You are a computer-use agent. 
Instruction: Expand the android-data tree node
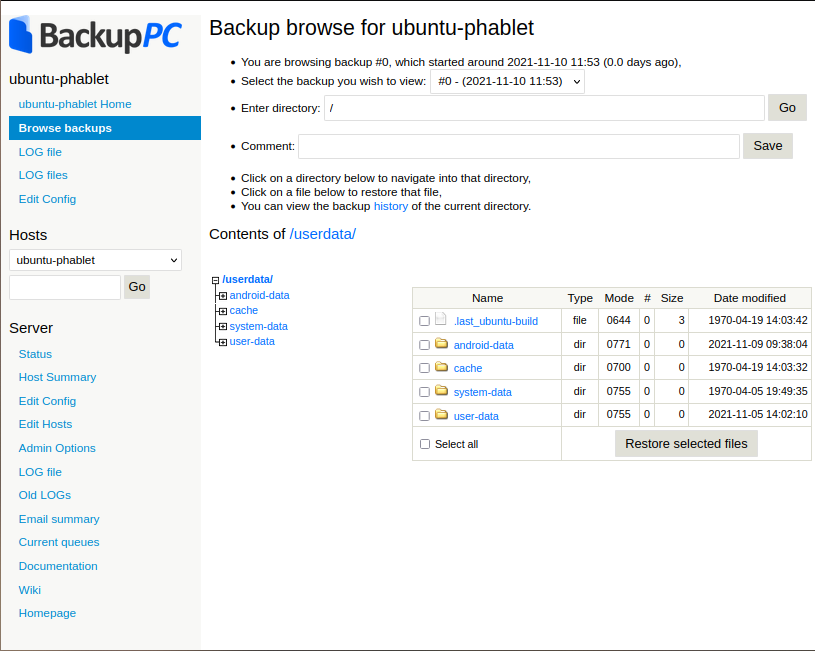tap(223, 296)
